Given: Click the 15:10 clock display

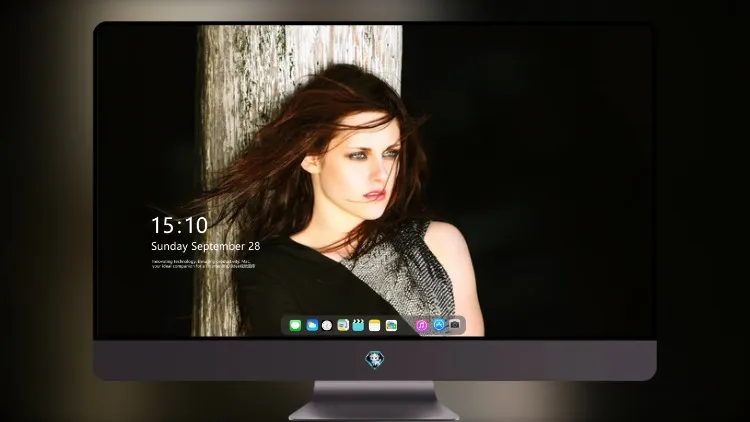Looking at the screenshot, I should 179,225.
